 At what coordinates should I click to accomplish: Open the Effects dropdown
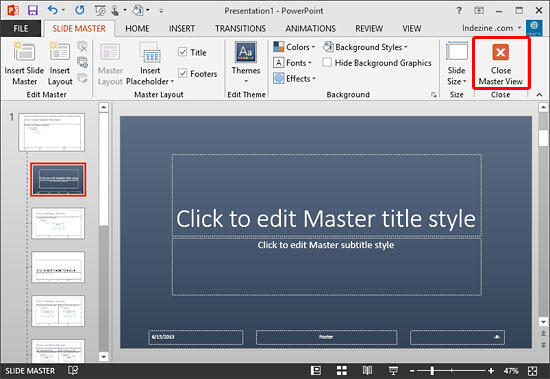click(295, 78)
